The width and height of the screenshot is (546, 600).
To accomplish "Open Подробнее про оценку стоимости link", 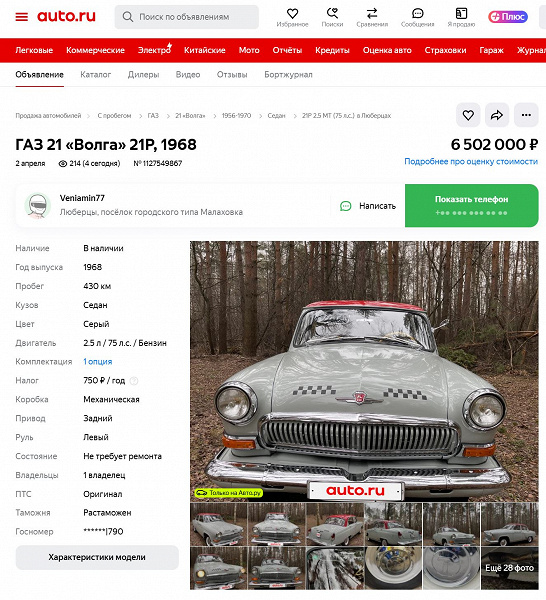I will click(x=471, y=161).
